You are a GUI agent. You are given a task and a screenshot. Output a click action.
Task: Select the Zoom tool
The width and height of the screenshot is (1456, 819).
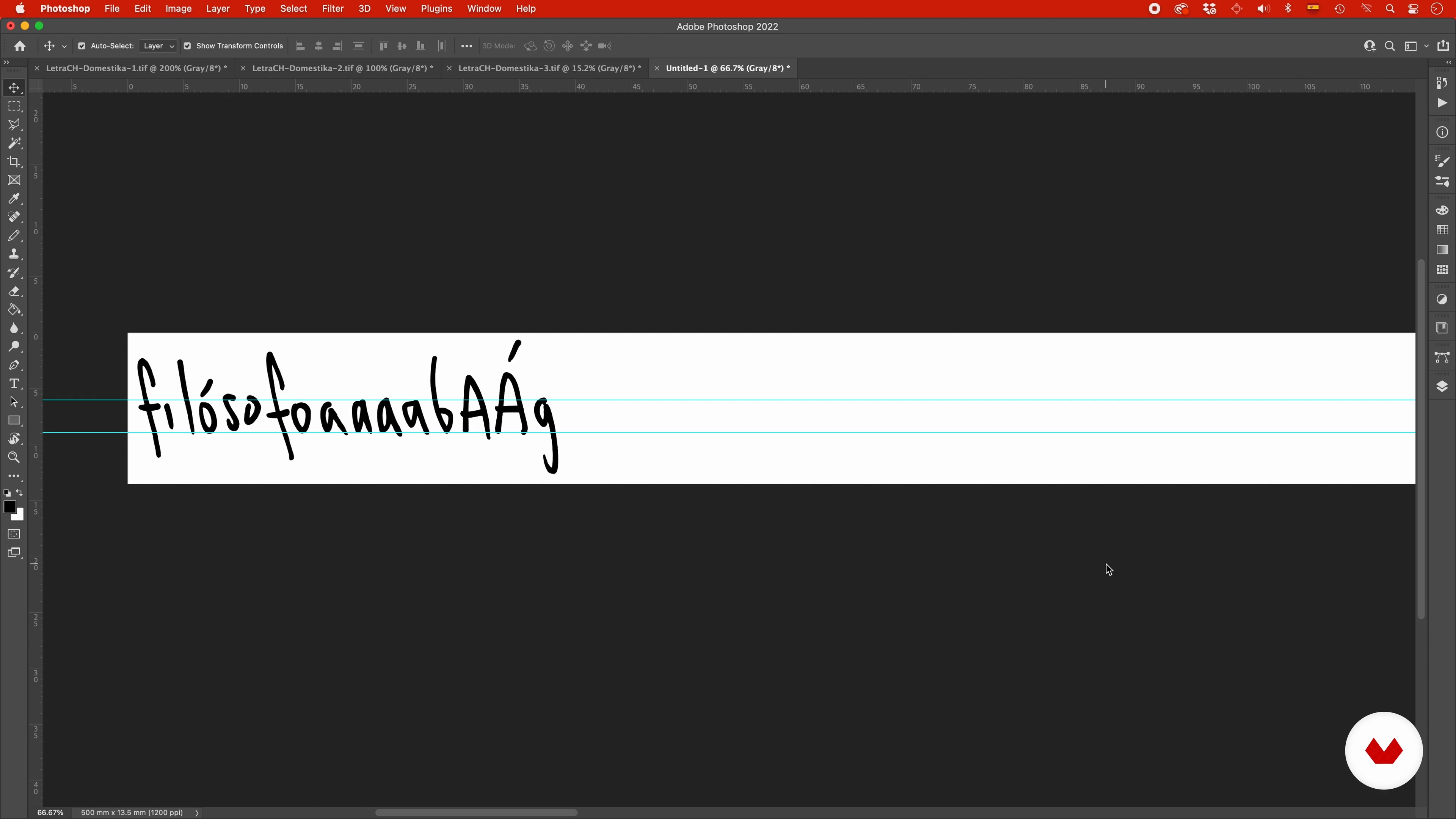pyautogui.click(x=14, y=458)
